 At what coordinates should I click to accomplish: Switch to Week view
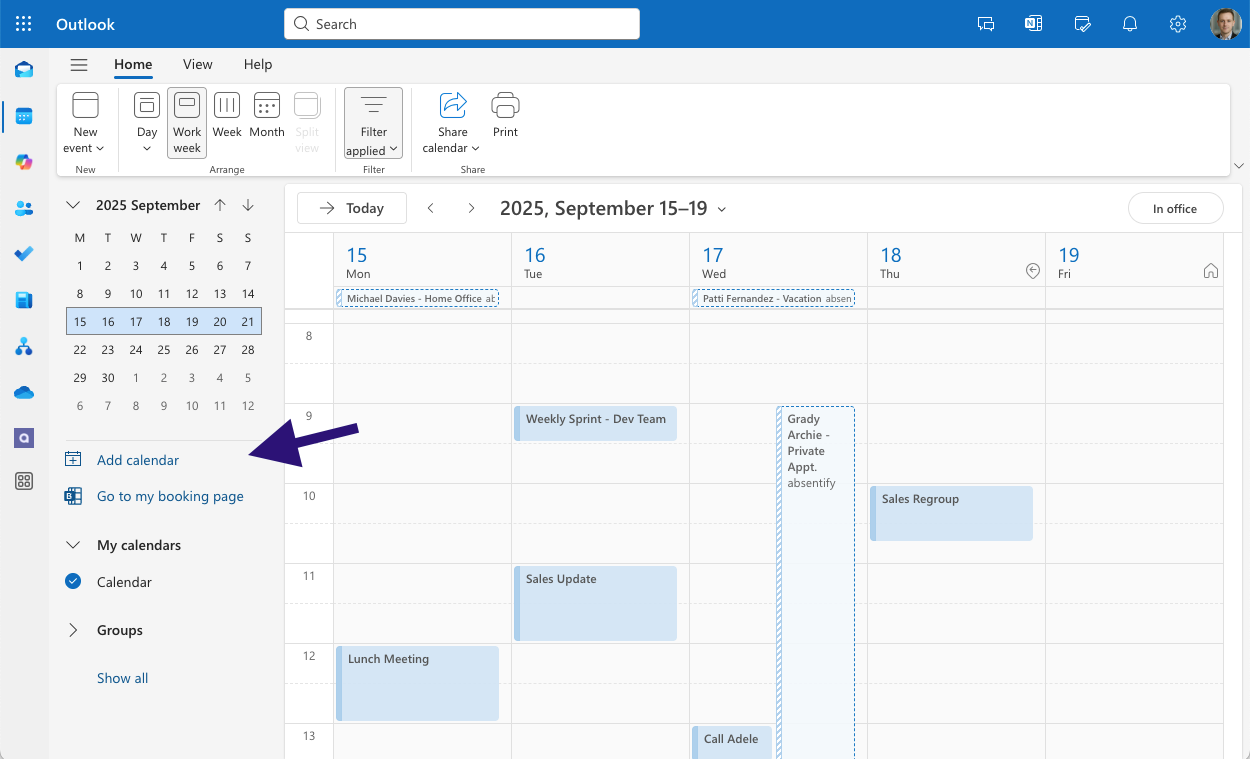pyautogui.click(x=227, y=115)
